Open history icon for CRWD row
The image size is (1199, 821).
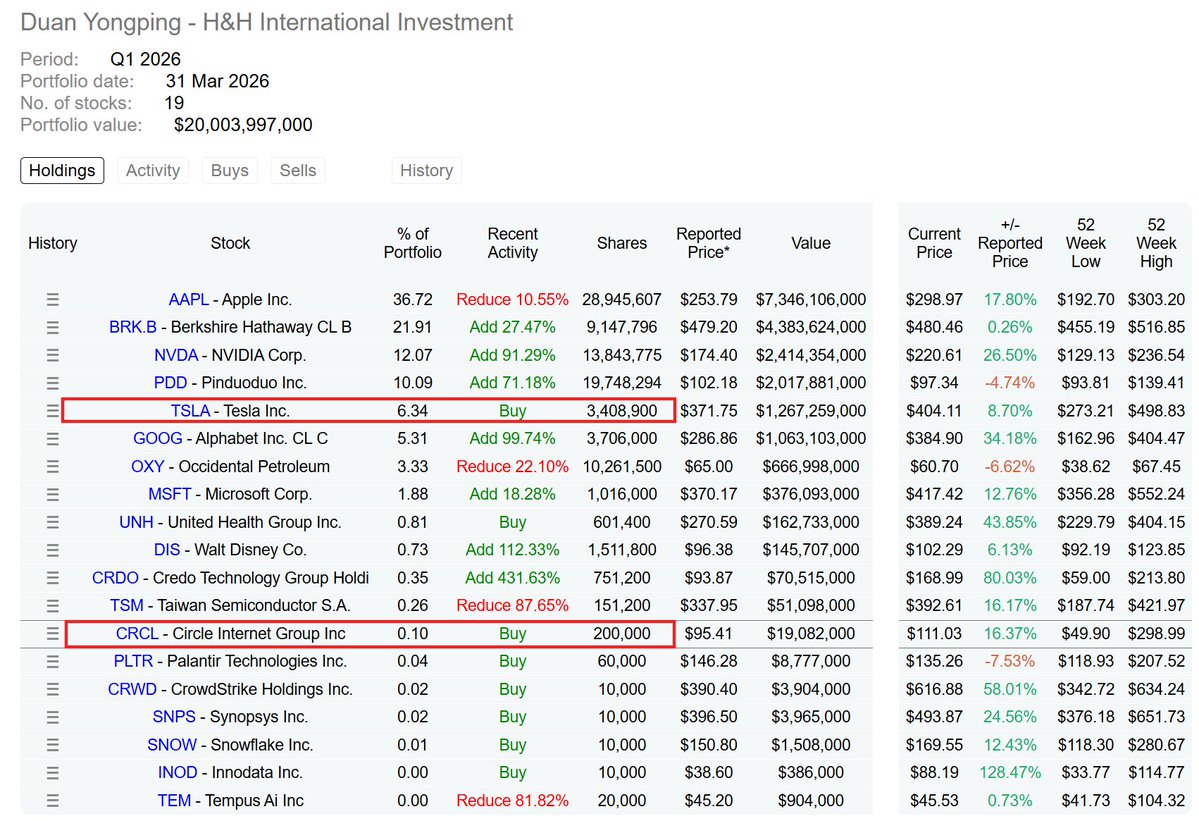click(x=53, y=690)
